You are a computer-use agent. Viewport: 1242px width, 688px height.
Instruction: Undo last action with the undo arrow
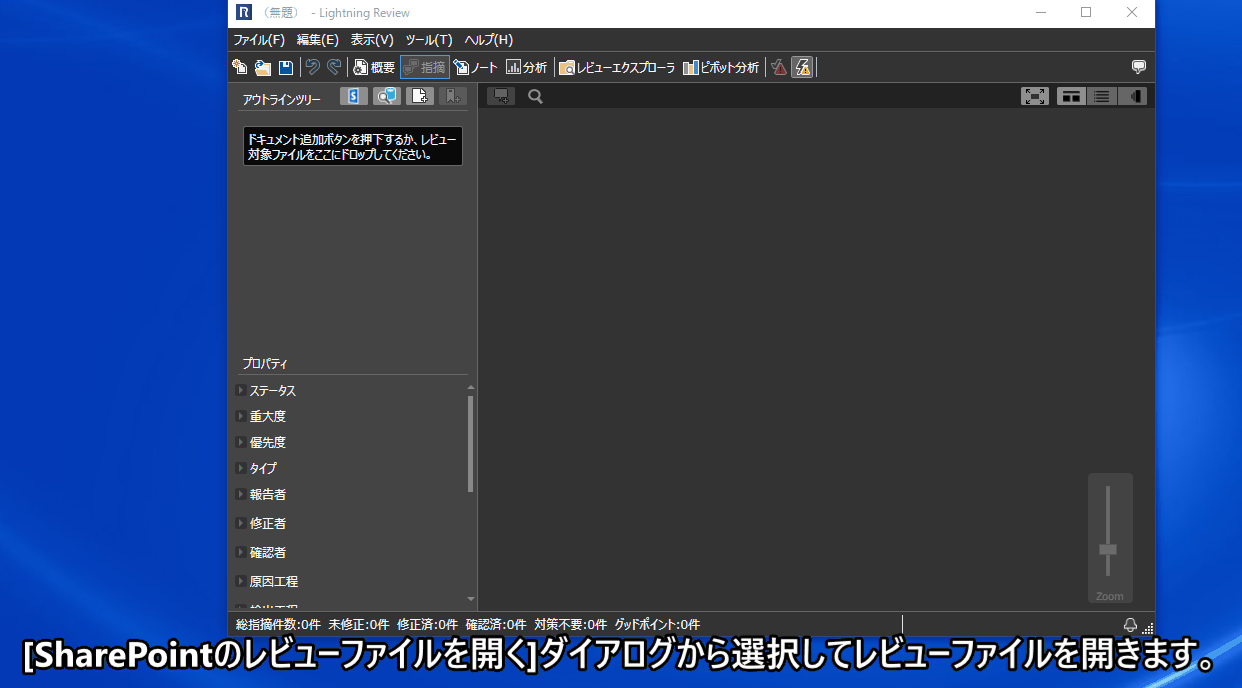pos(313,67)
